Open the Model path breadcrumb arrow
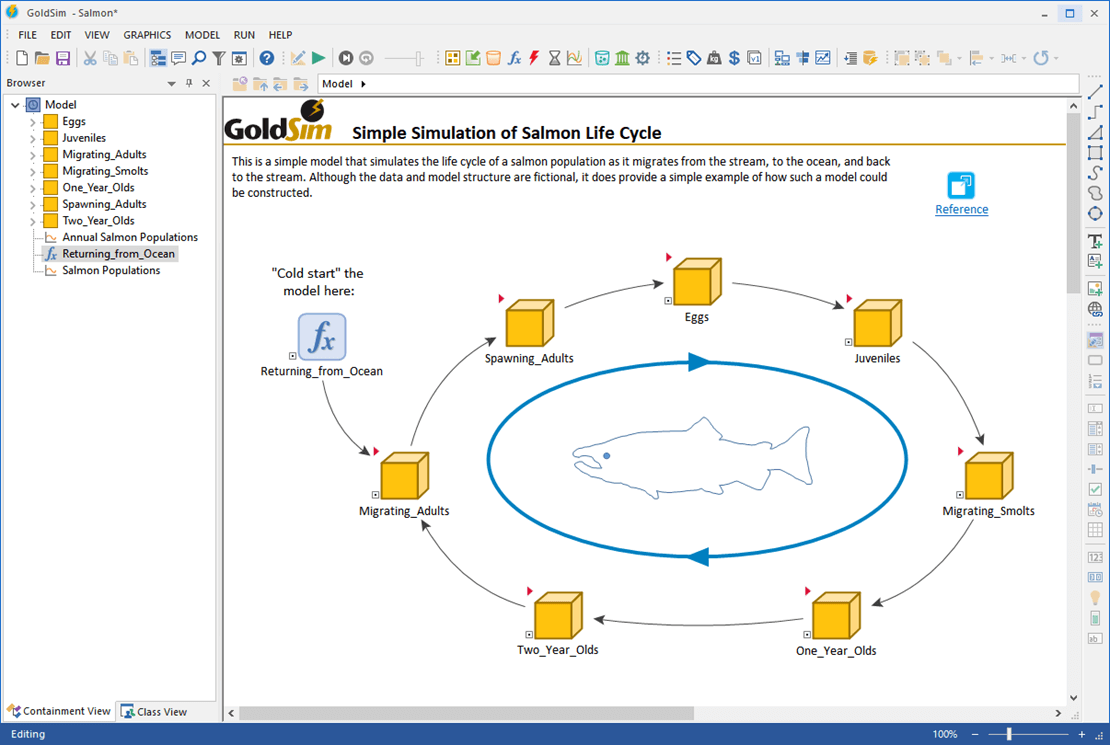 (363, 84)
